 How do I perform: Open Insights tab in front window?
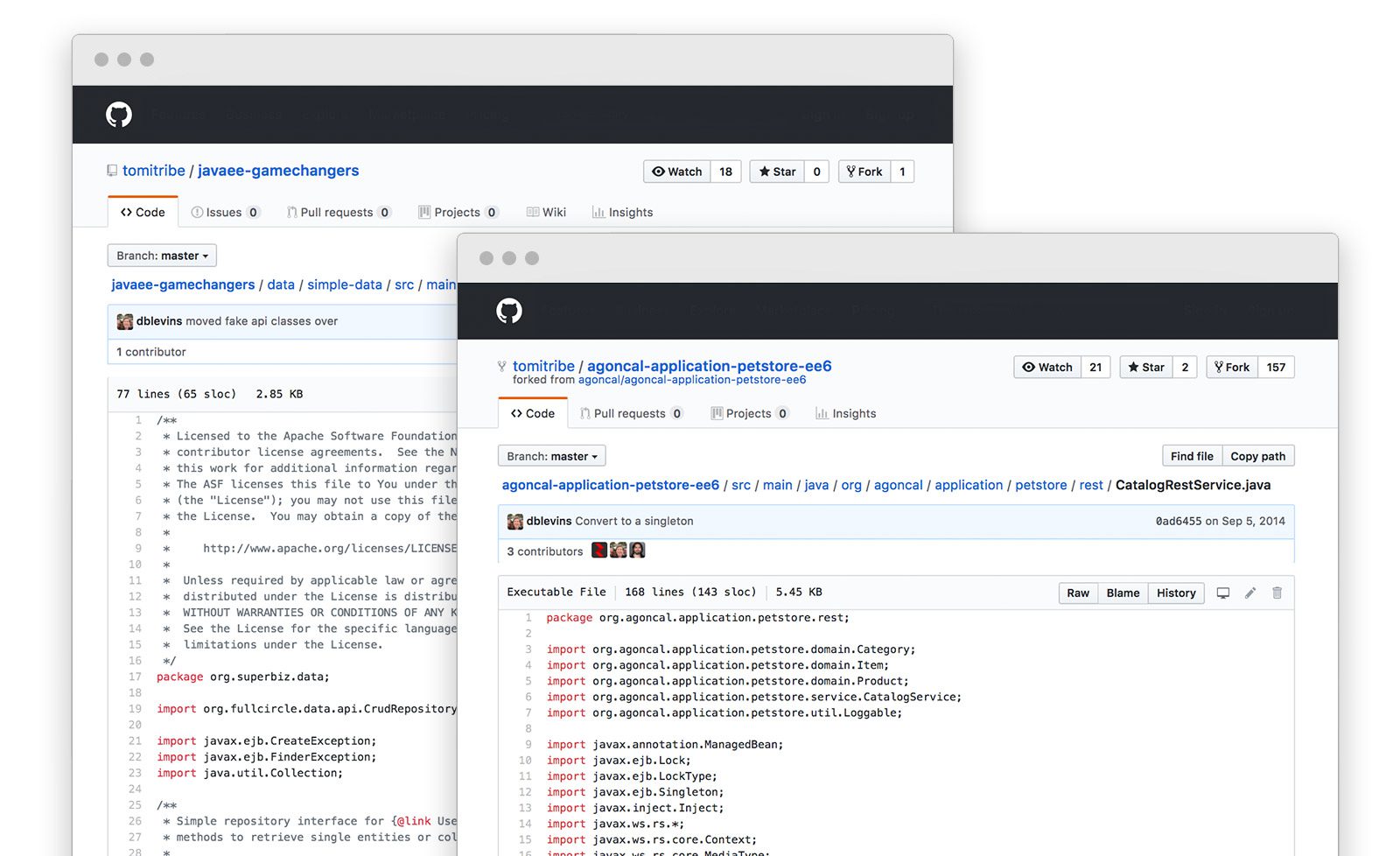pos(845,413)
